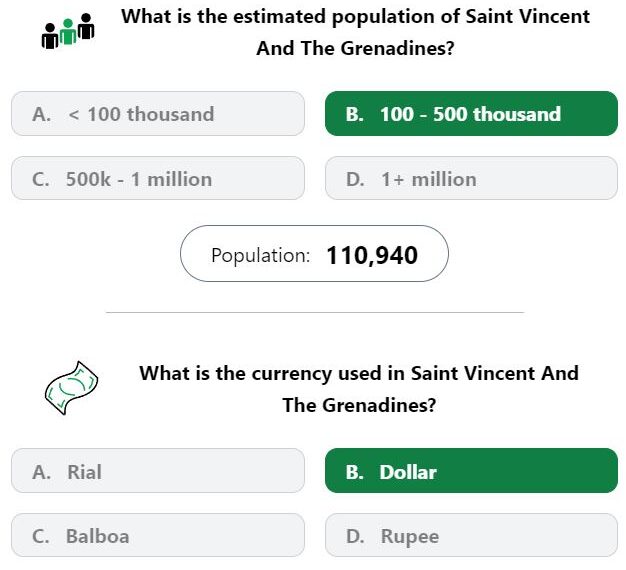The width and height of the screenshot is (626, 570).
Task: Click the green person figure in population icon
Action: (x=68, y=32)
